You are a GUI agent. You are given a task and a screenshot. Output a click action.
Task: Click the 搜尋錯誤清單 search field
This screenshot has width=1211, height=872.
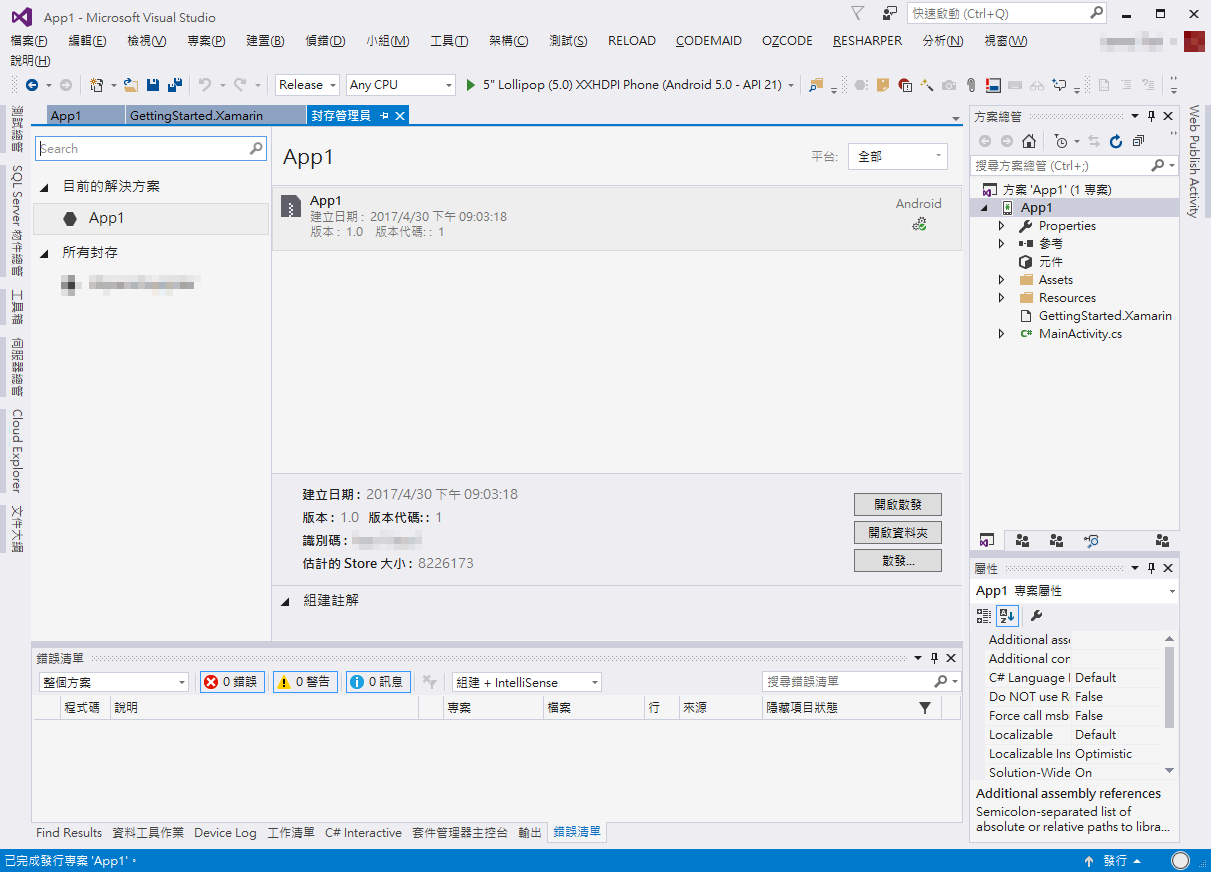tap(861, 682)
